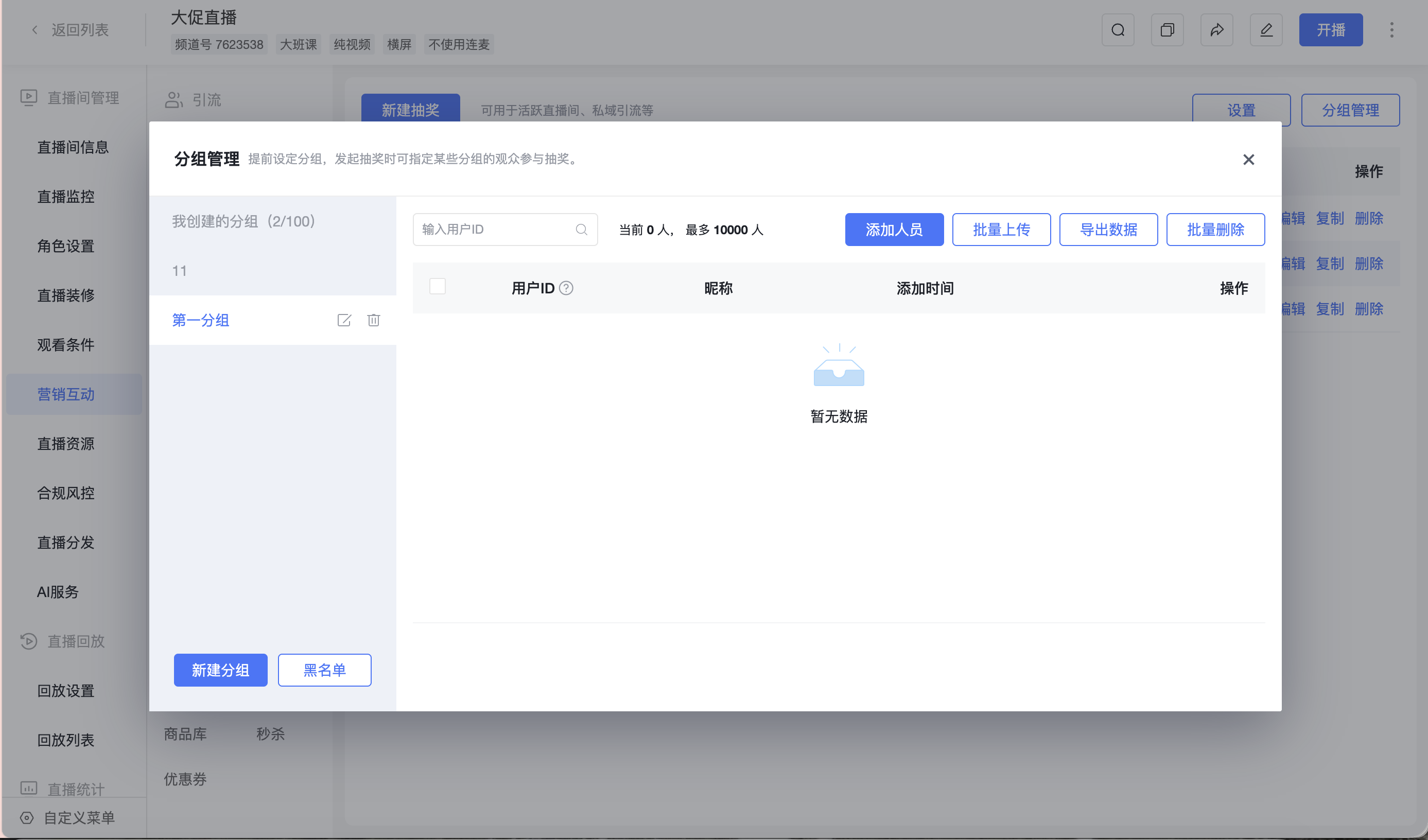Click 删除 in first background table row
The width and height of the screenshot is (1428, 840).
[x=1369, y=219]
